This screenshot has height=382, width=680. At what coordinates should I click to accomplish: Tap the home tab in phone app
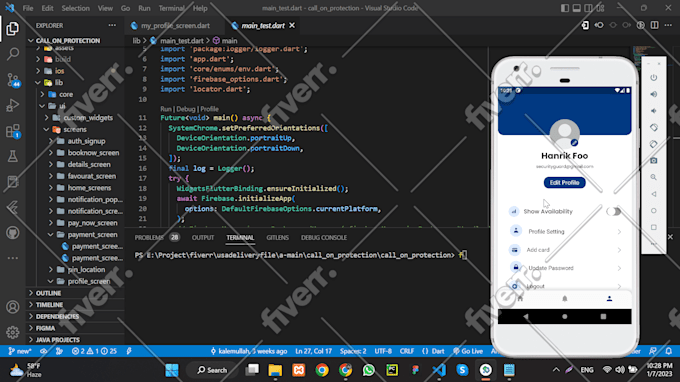click(x=520, y=299)
